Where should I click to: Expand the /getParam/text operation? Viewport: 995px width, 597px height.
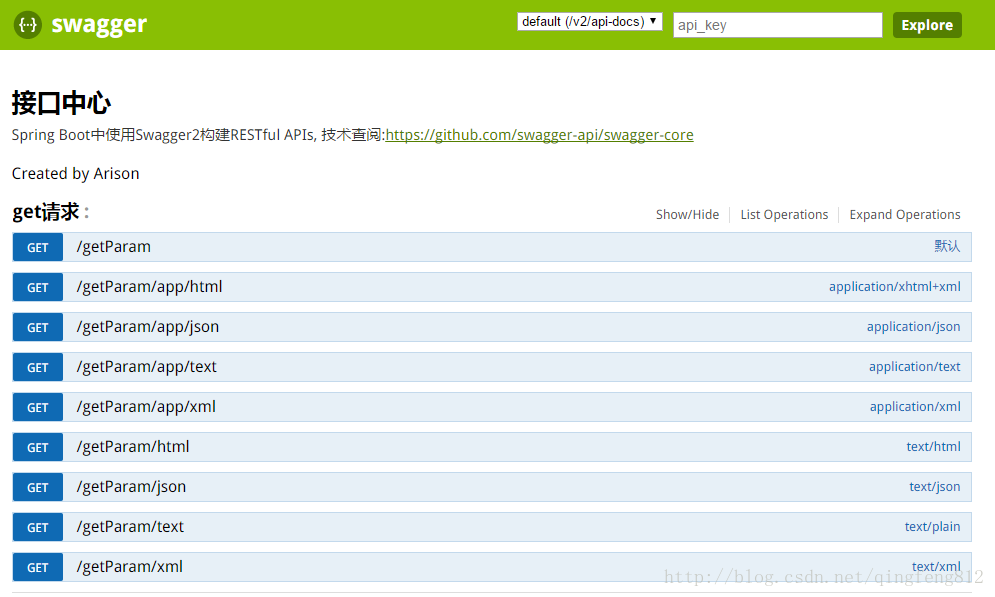(130, 527)
